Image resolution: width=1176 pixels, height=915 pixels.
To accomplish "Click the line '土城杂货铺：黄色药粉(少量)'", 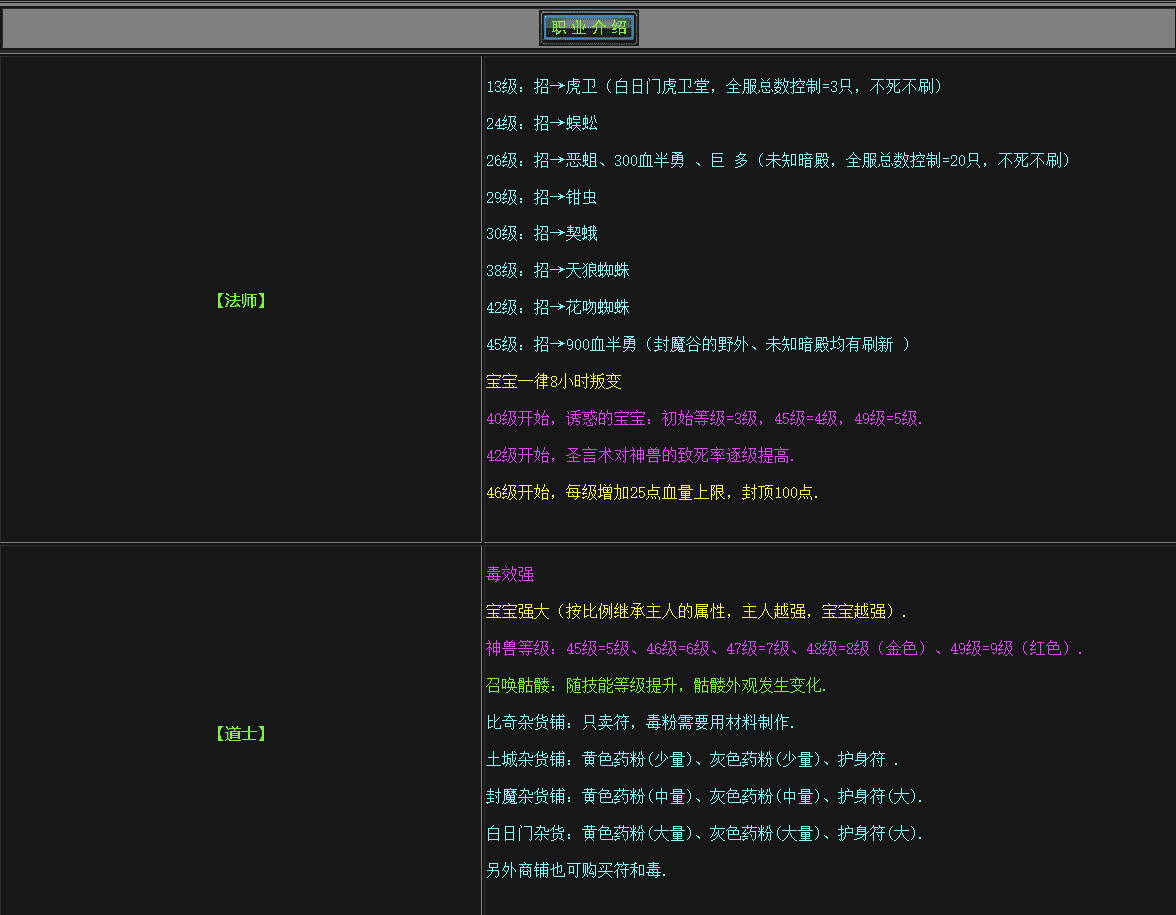I will [x=692, y=759].
